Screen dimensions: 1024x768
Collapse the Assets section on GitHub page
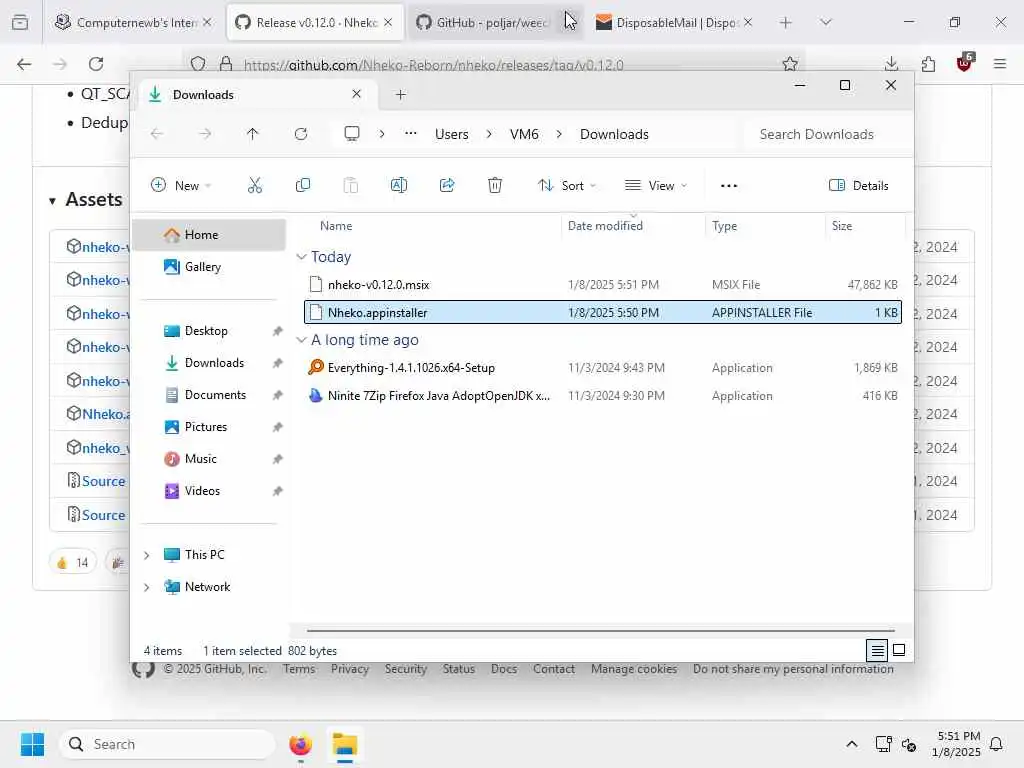click(x=52, y=201)
